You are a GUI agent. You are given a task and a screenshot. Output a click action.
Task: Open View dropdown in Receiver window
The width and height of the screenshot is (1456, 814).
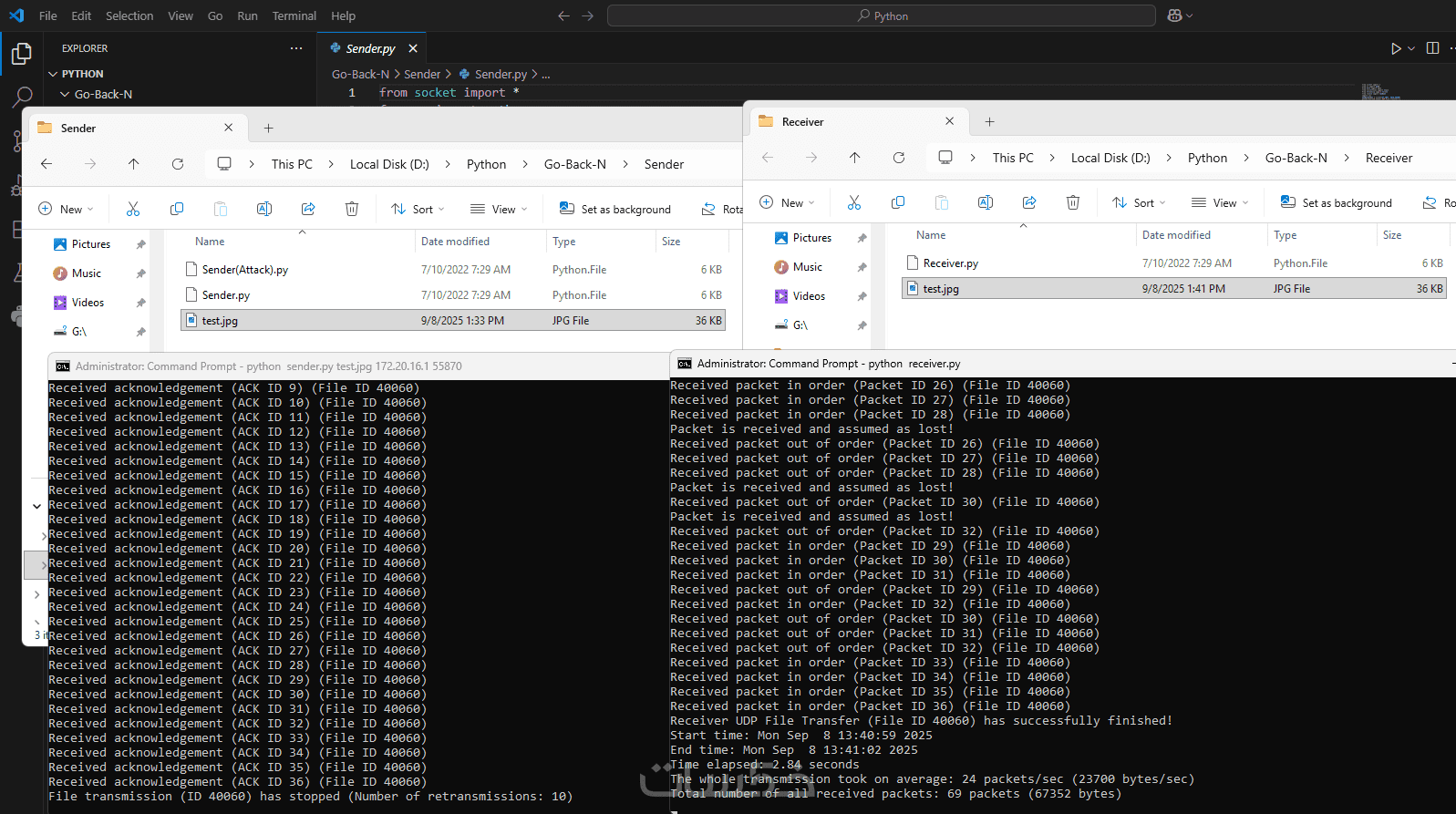(1220, 202)
